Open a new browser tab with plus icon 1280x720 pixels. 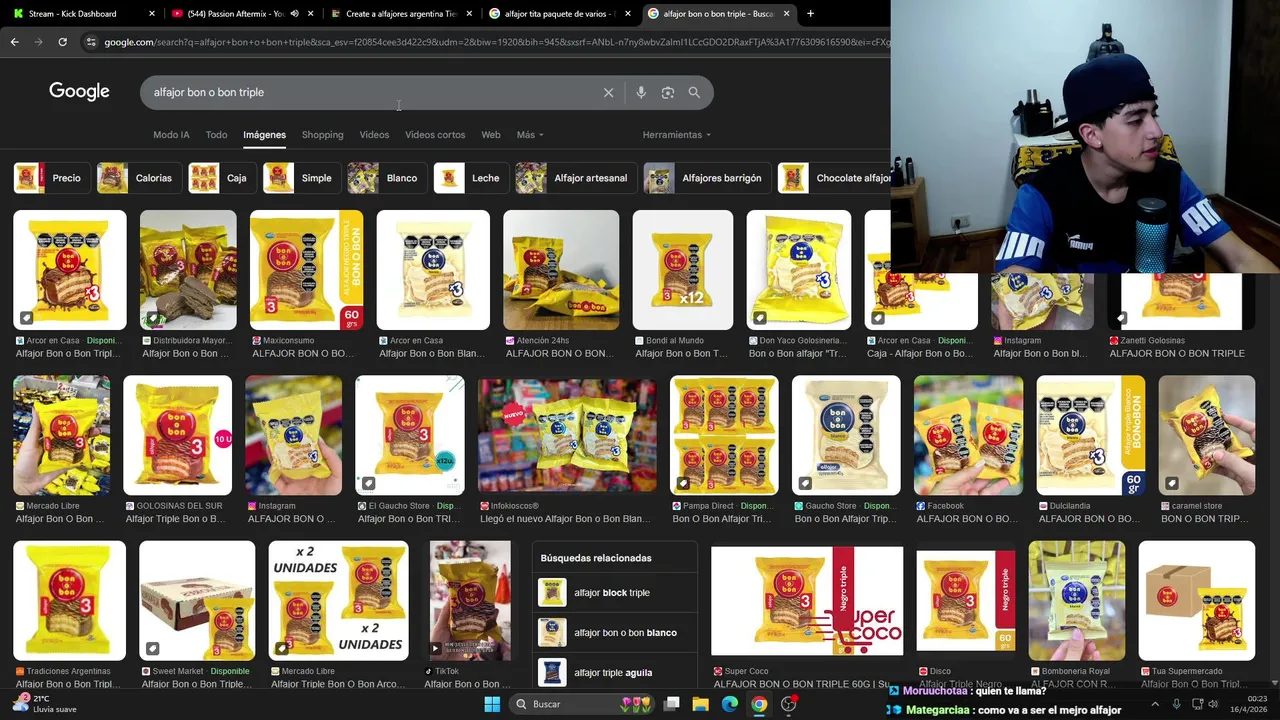pyautogui.click(x=810, y=14)
